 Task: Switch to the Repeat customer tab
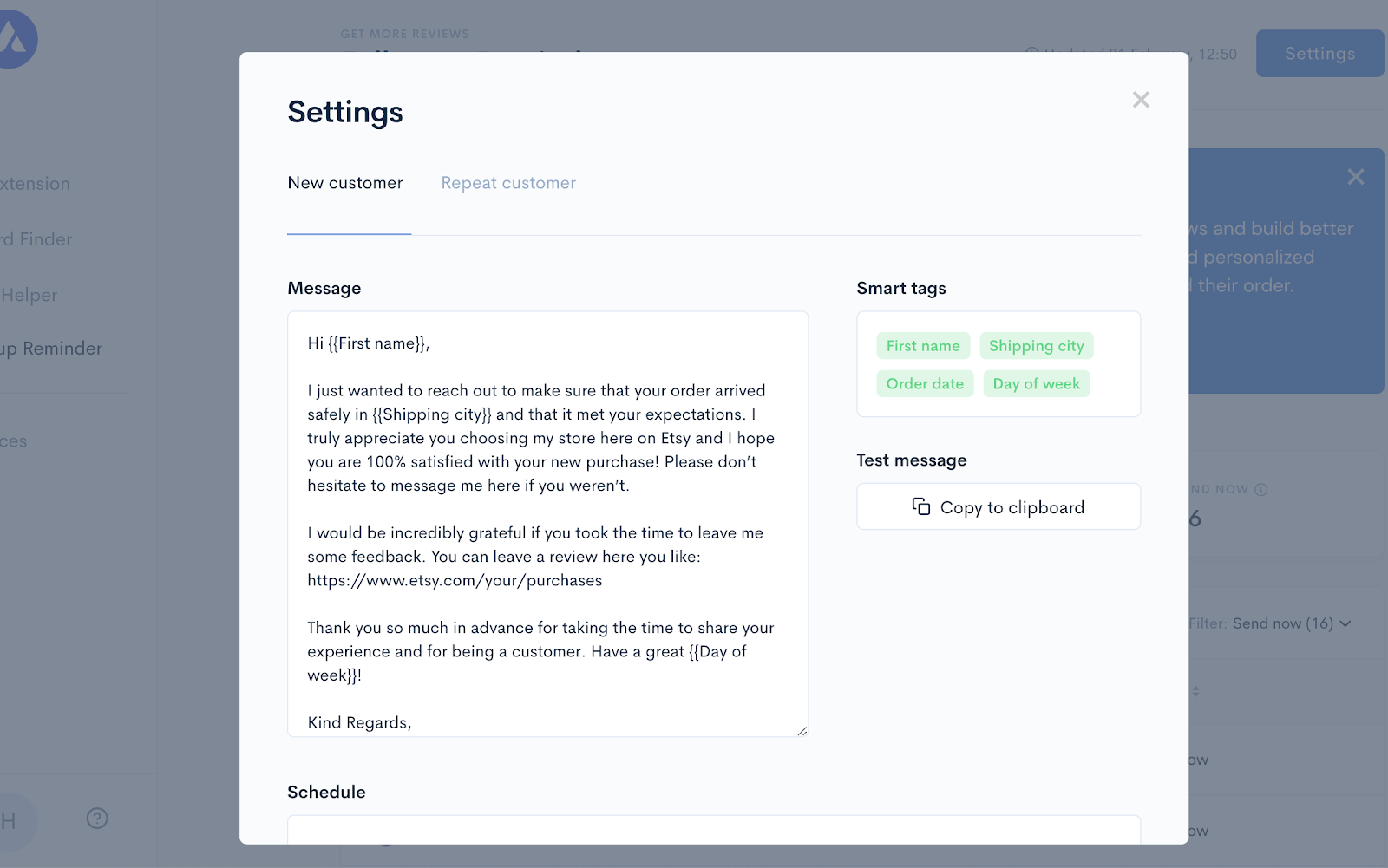coord(508,183)
